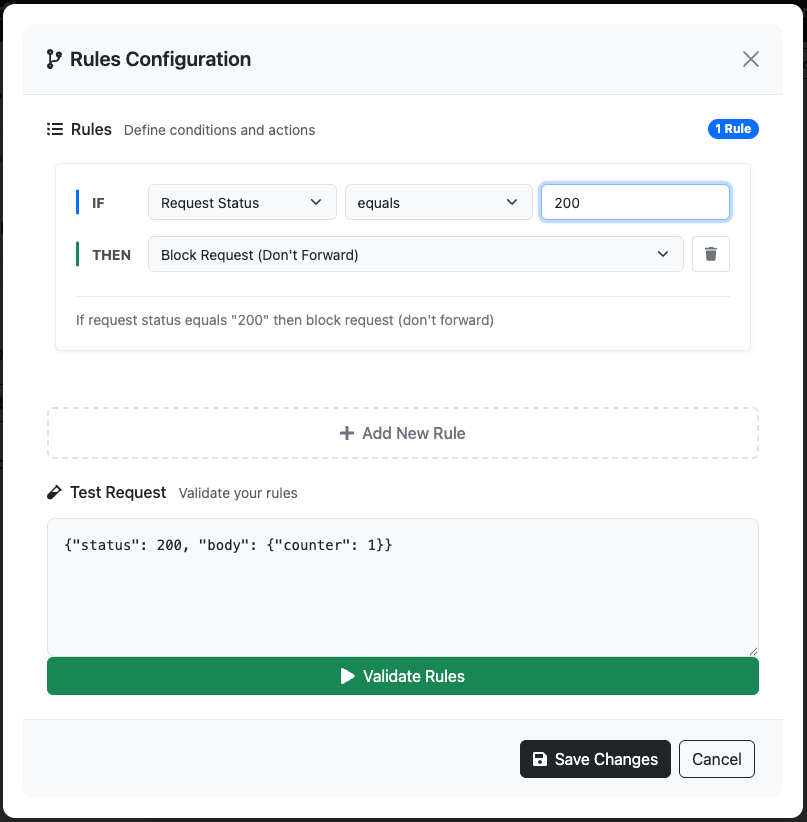Close the Rules Configuration dialog
The image size is (807, 822).
point(751,59)
